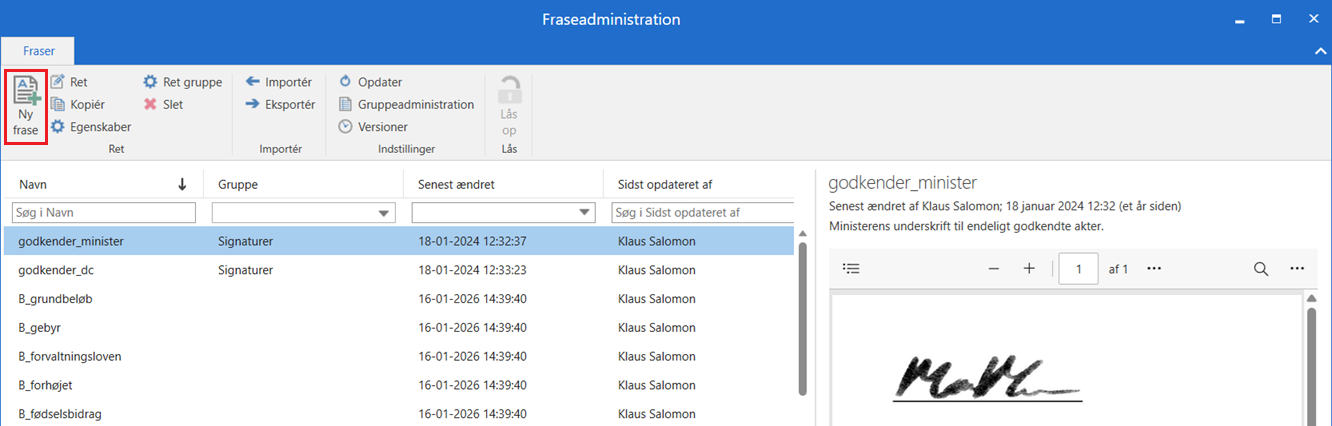The image size is (1332, 426).
Task: Delete phrase with the Slet button
Action: pyautogui.click(x=163, y=104)
